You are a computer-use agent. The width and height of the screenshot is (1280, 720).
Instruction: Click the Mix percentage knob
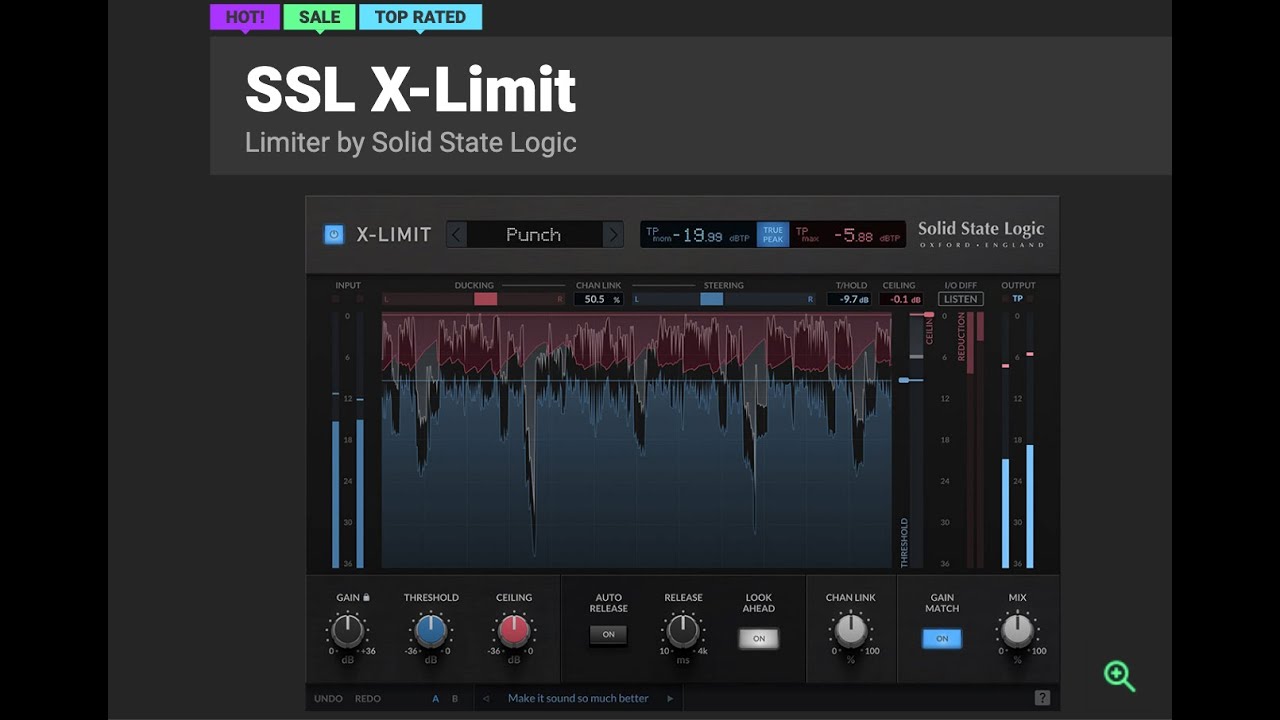click(x=1017, y=631)
